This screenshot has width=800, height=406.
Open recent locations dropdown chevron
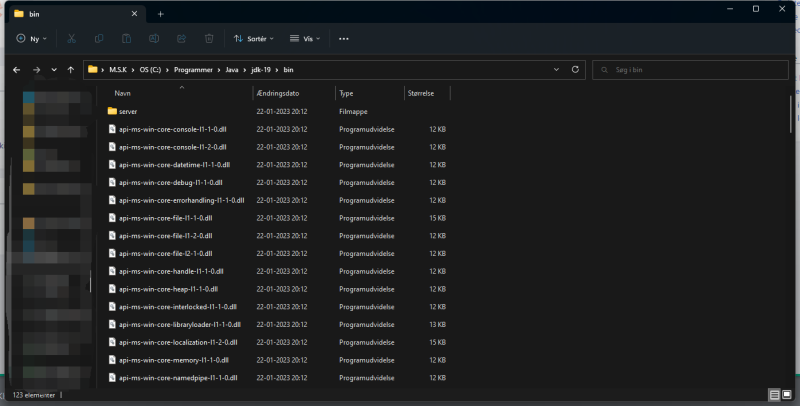coord(54,70)
